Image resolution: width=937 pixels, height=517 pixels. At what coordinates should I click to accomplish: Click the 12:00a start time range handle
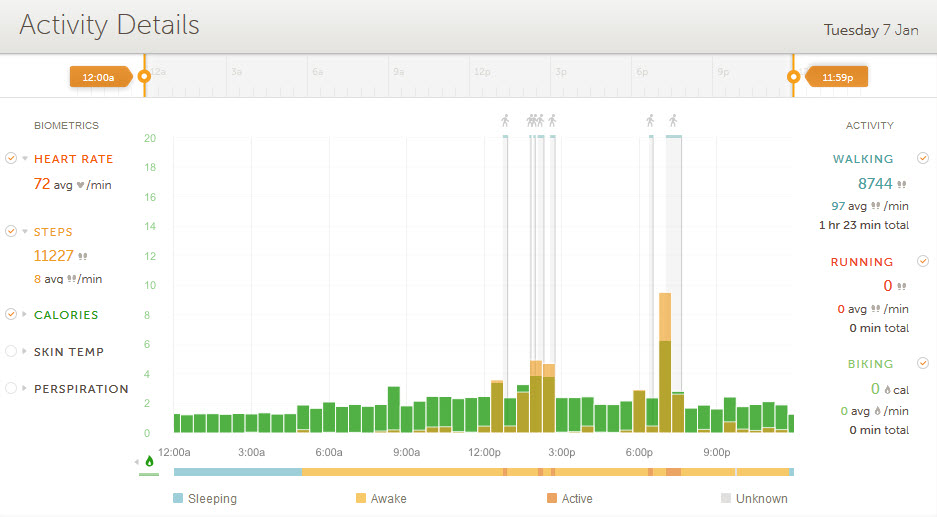pyautogui.click(x=99, y=76)
